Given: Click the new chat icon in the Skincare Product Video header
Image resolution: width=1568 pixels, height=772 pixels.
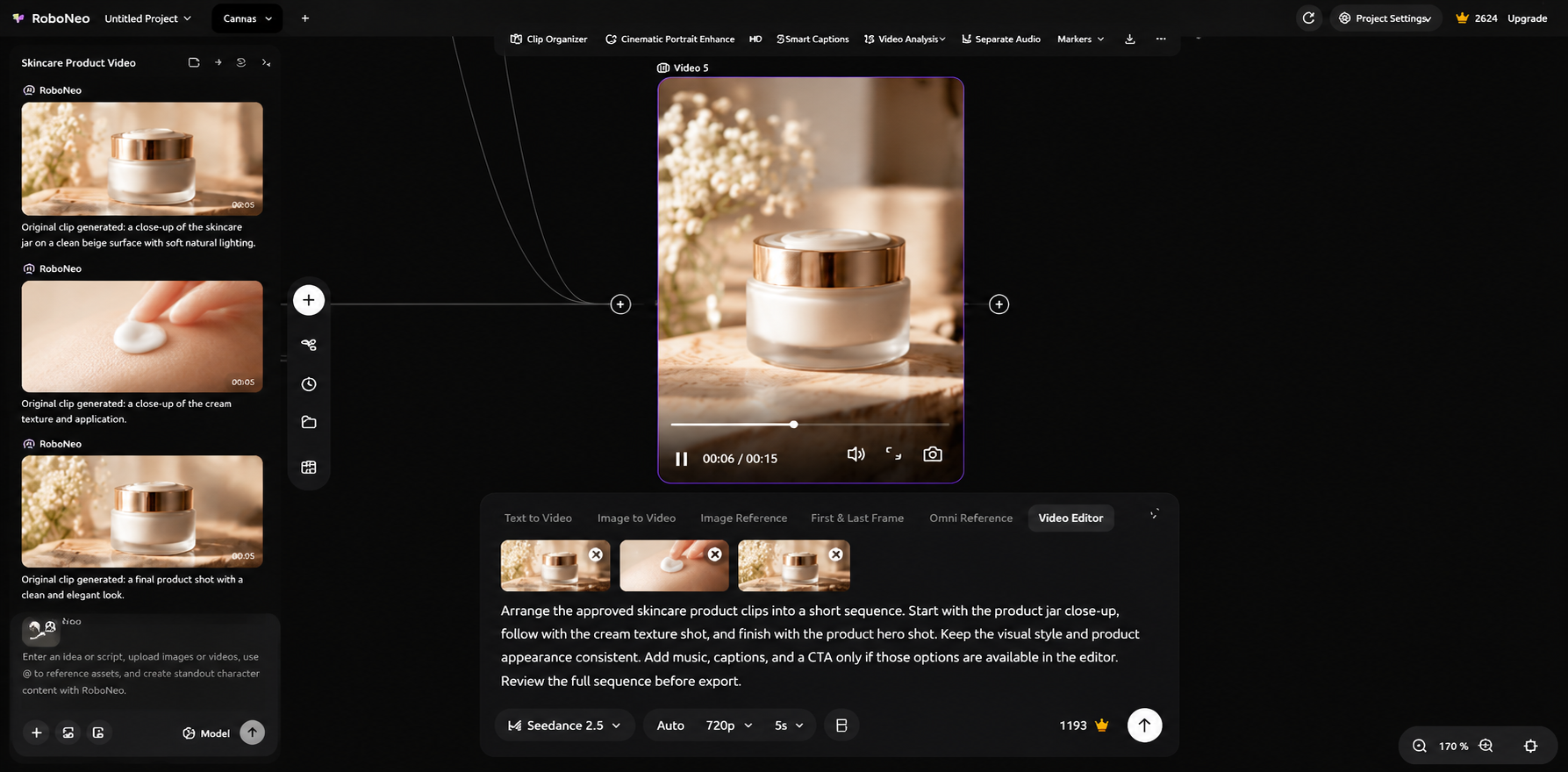Looking at the screenshot, I should pyautogui.click(x=194, y=62).
